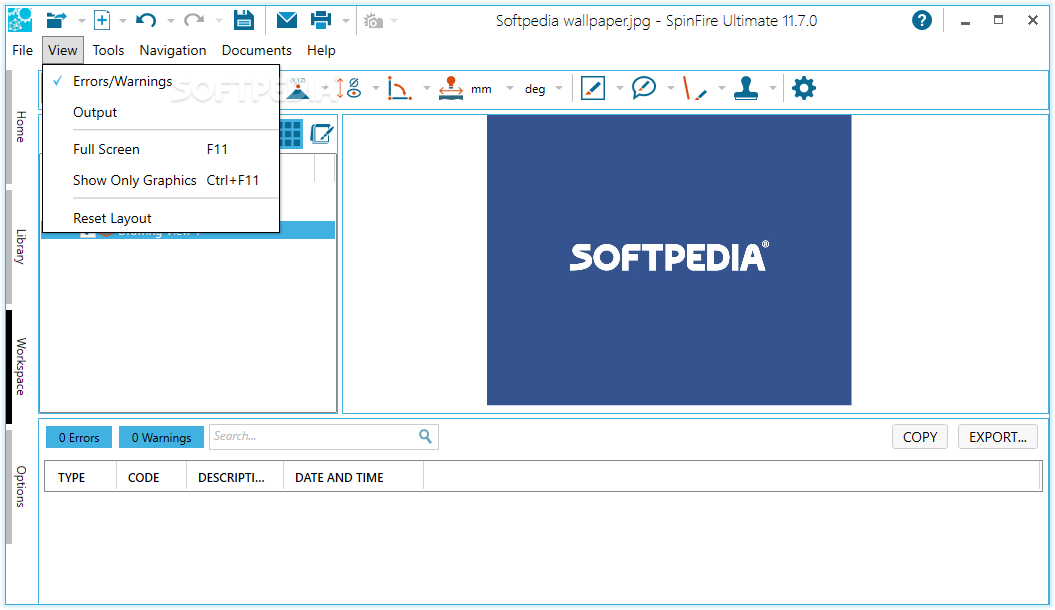
Task: Click the grayed camera capture icon
Action: tap(373, 22)
